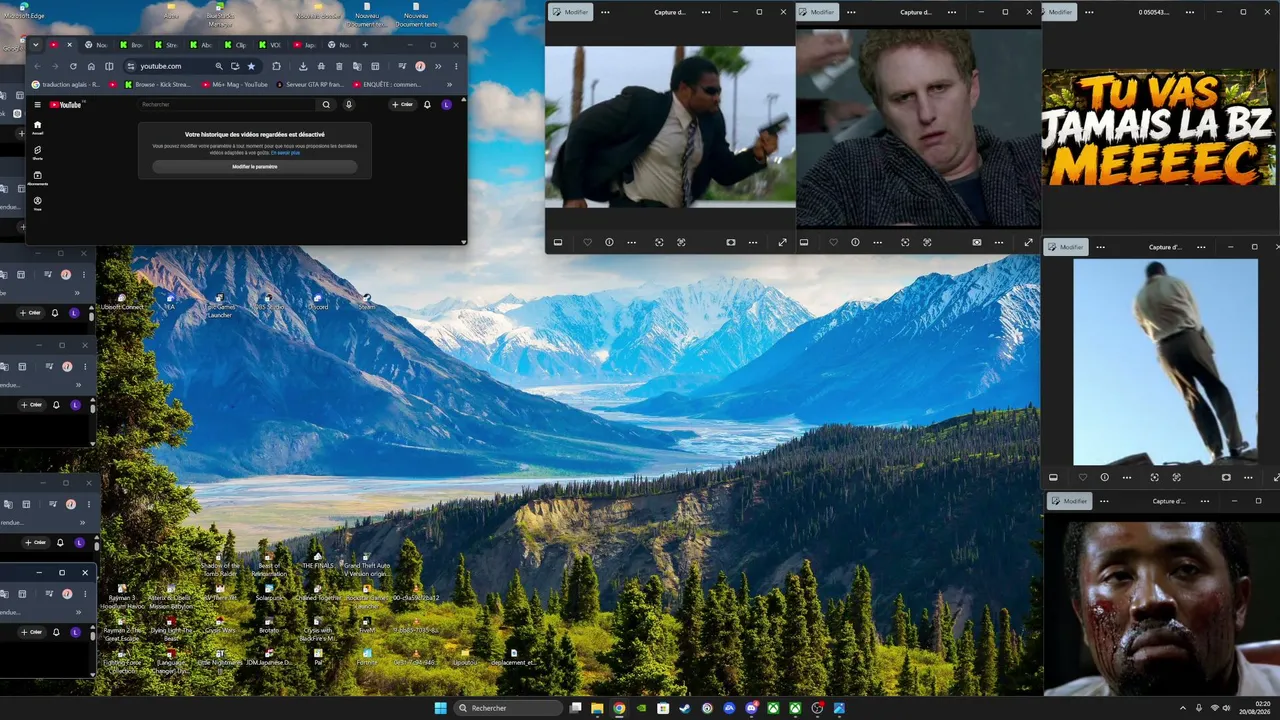This screenshot has height=720, width=1280.
Task: Click the Chrome home button
Action: pos(91,66)
